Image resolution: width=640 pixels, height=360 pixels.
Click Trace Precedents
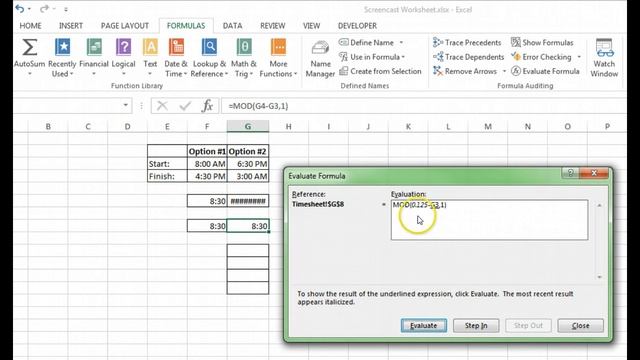click(x=467, y=42)
